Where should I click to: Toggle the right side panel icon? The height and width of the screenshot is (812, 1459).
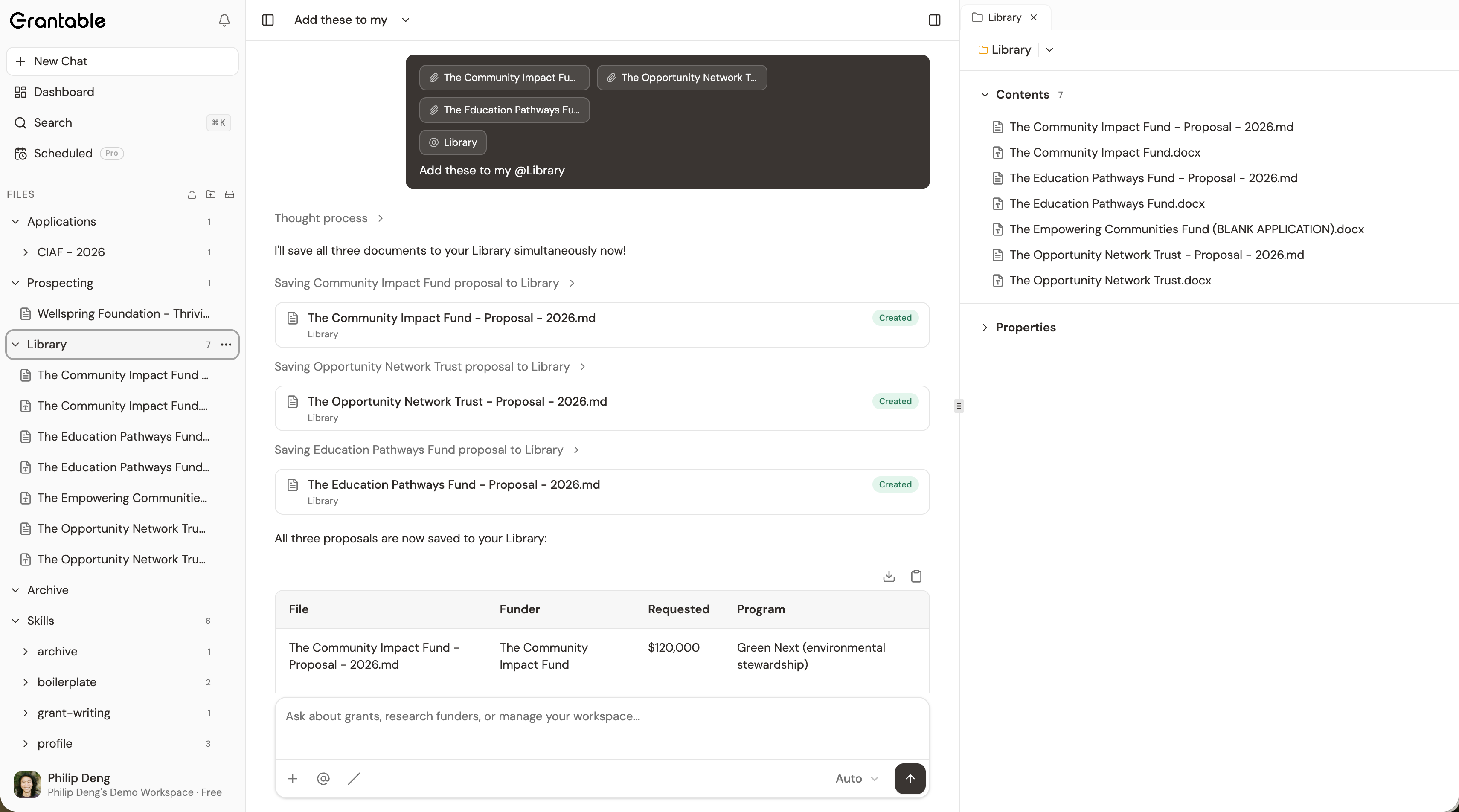pyautogui.click(x=935, y=20)
